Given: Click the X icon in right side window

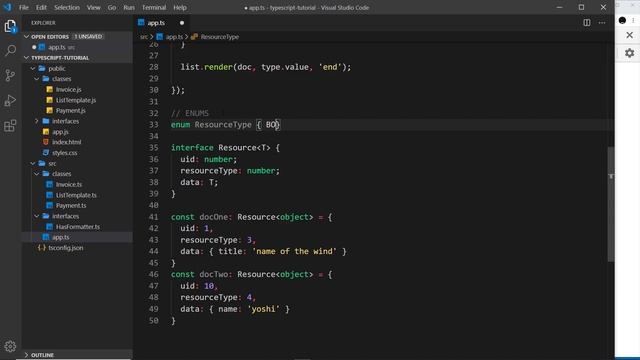Looking at the screenshot, I should 629,35.
